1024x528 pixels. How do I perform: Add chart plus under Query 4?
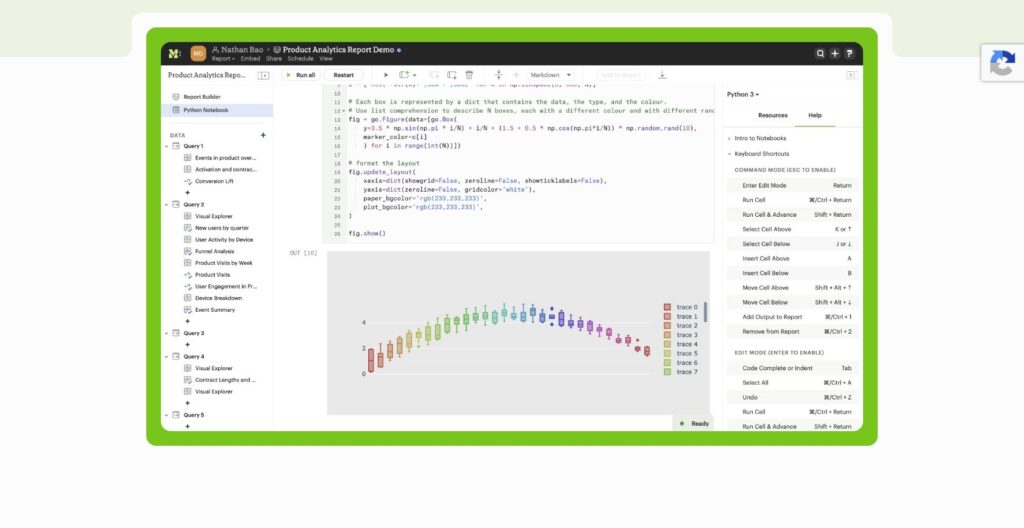click(x=187, y=403)
